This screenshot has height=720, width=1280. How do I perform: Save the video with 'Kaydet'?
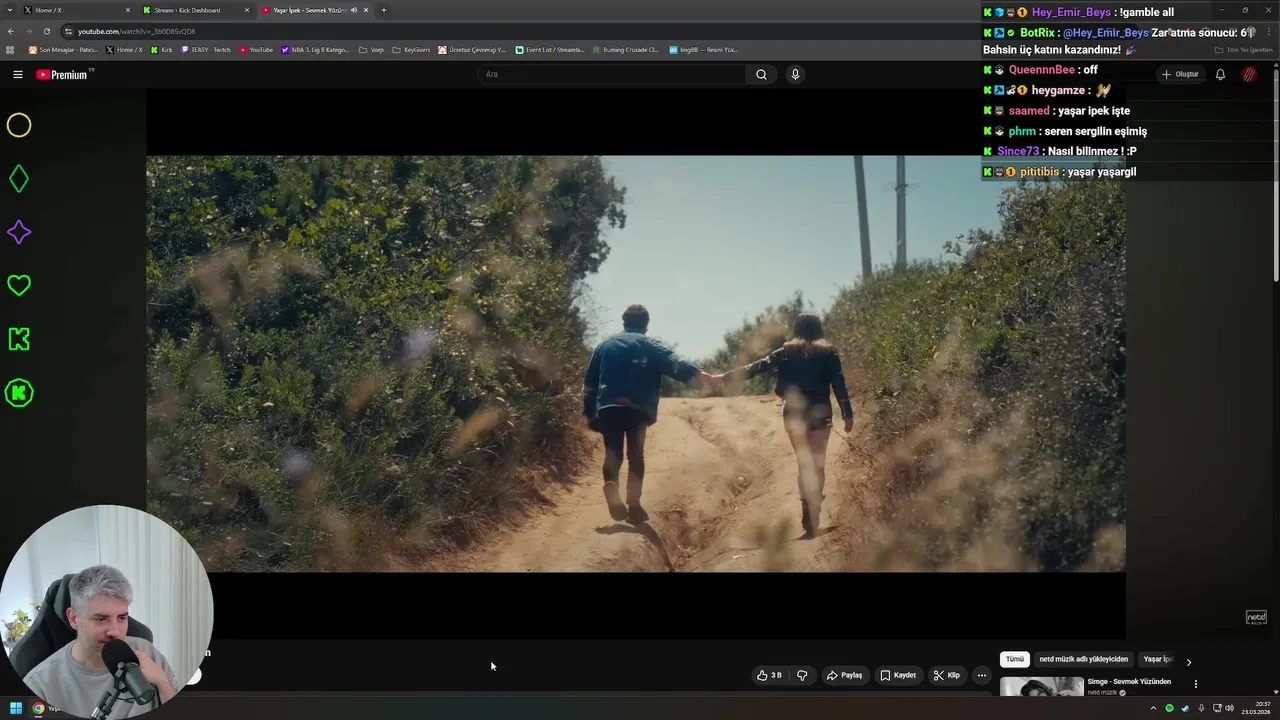[898, 675]
